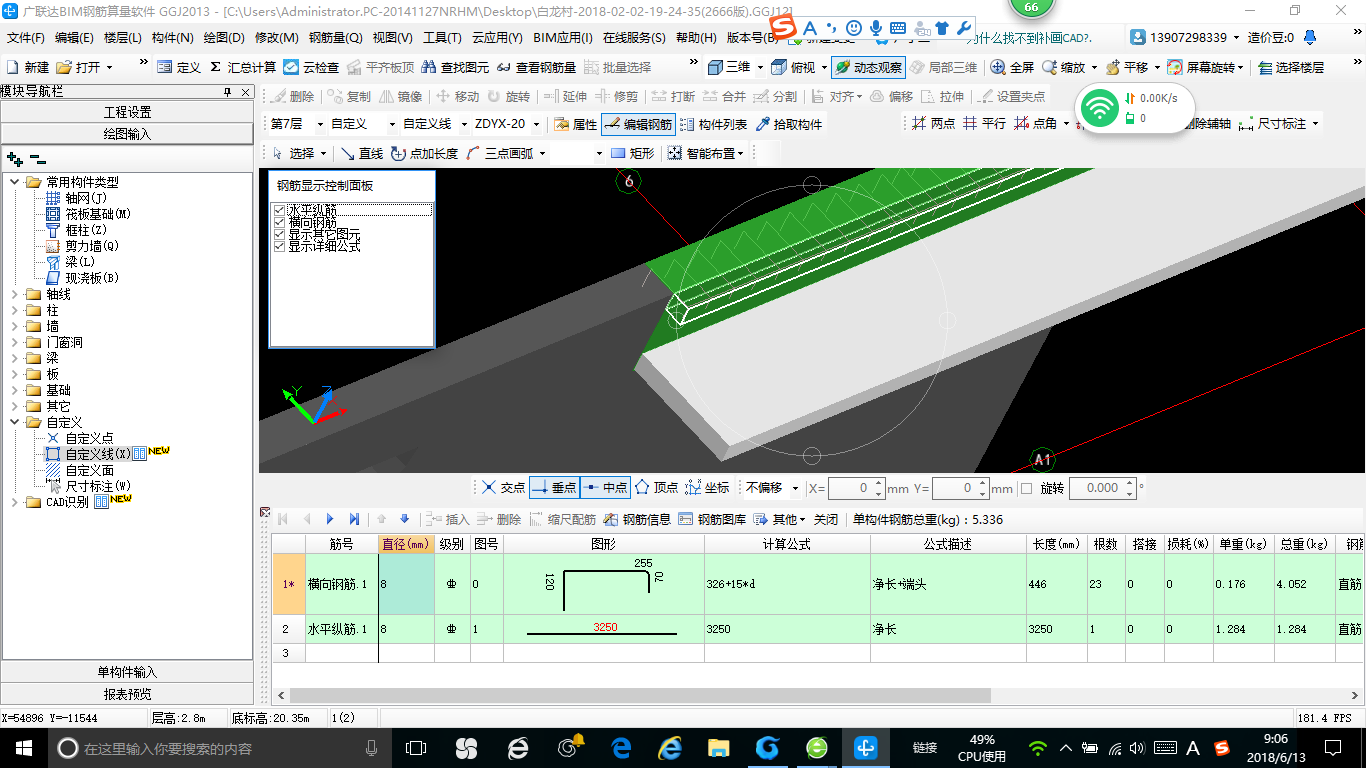The image size is (1366, 768).
Task: Open 文件(F) menu
Action: click(x=26, y=38)
